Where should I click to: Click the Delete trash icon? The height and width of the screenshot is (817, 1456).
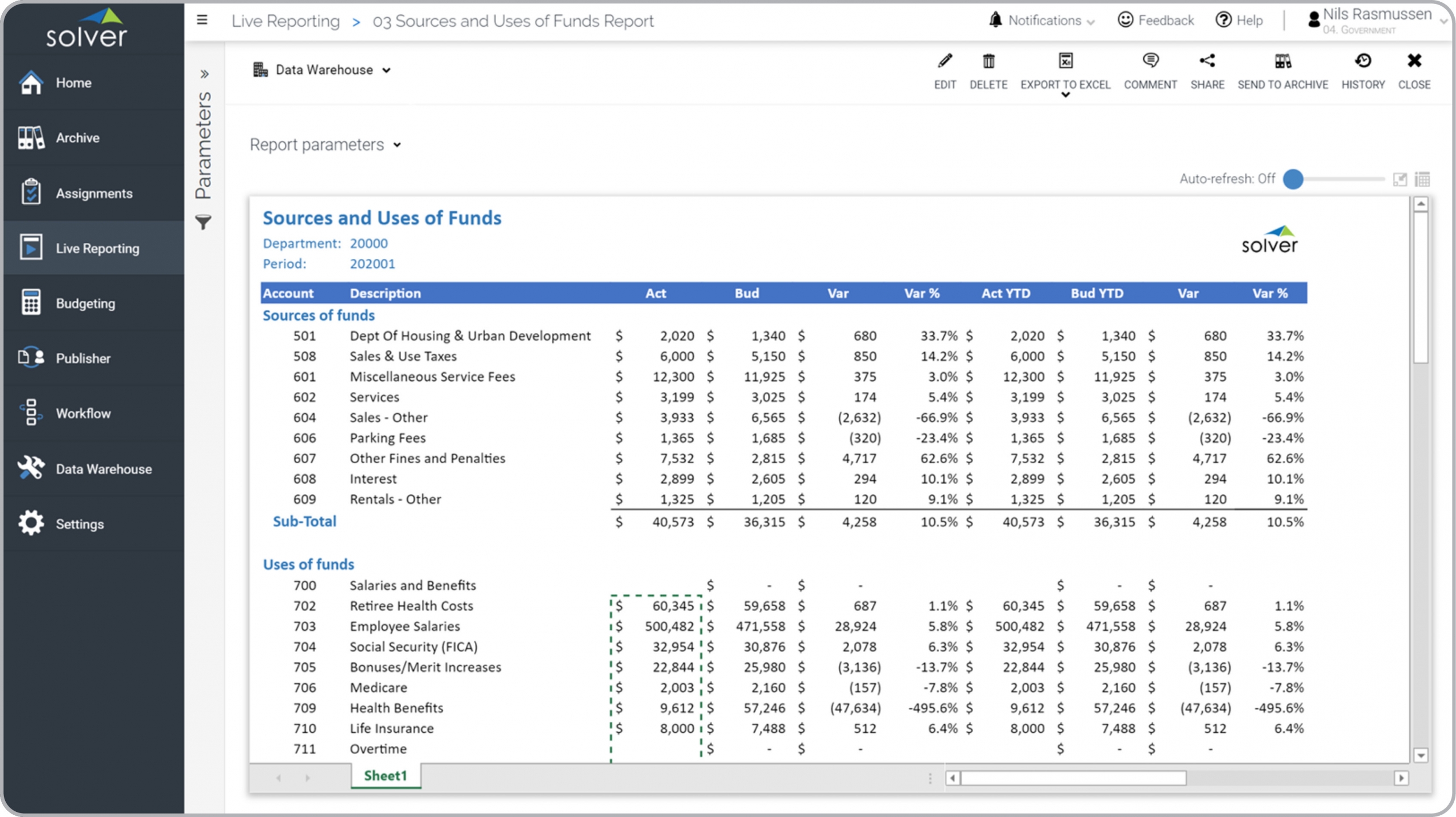(x=988, y=61)
